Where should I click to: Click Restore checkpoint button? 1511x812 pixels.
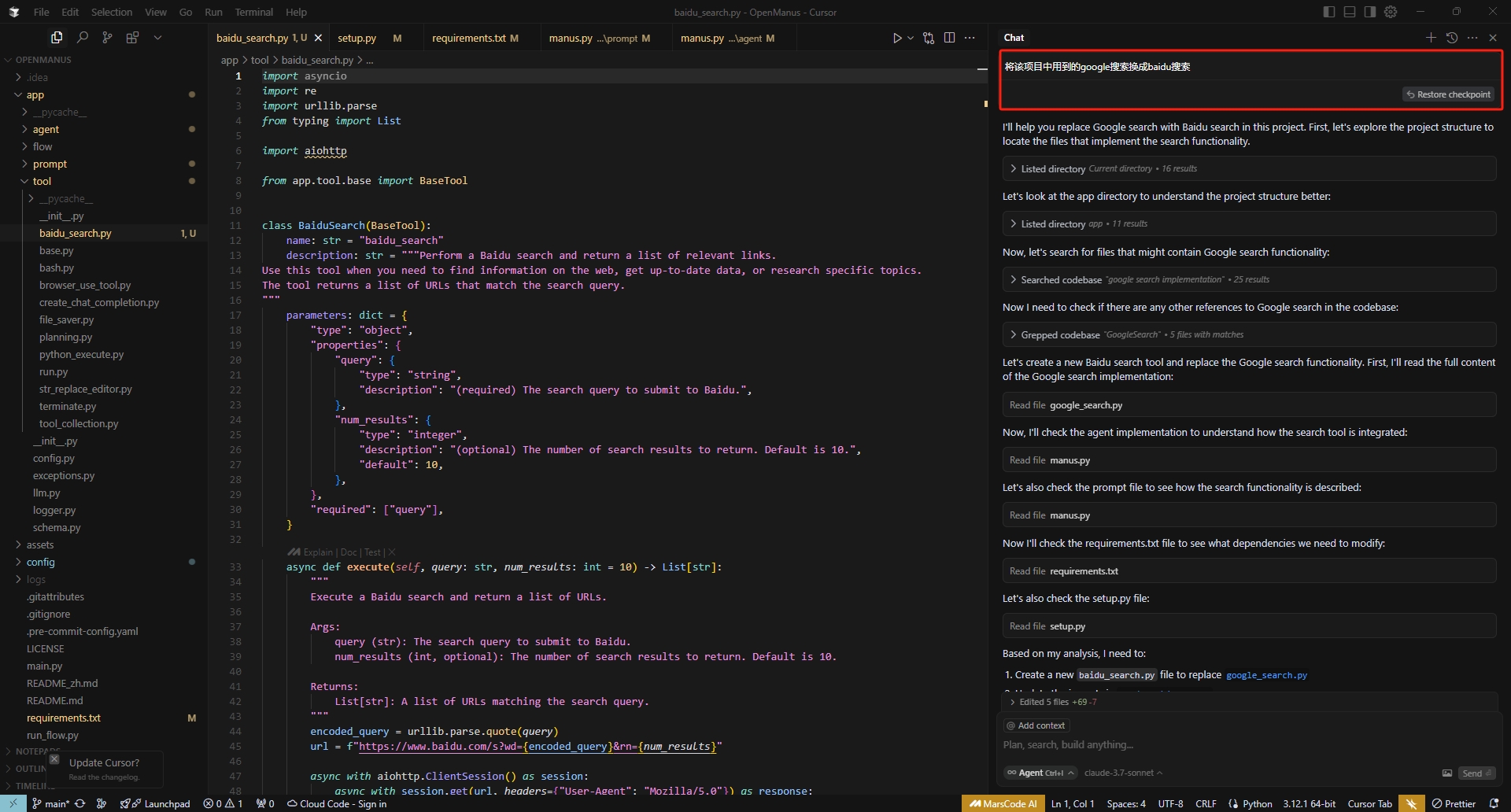[x=1449, y=94]
